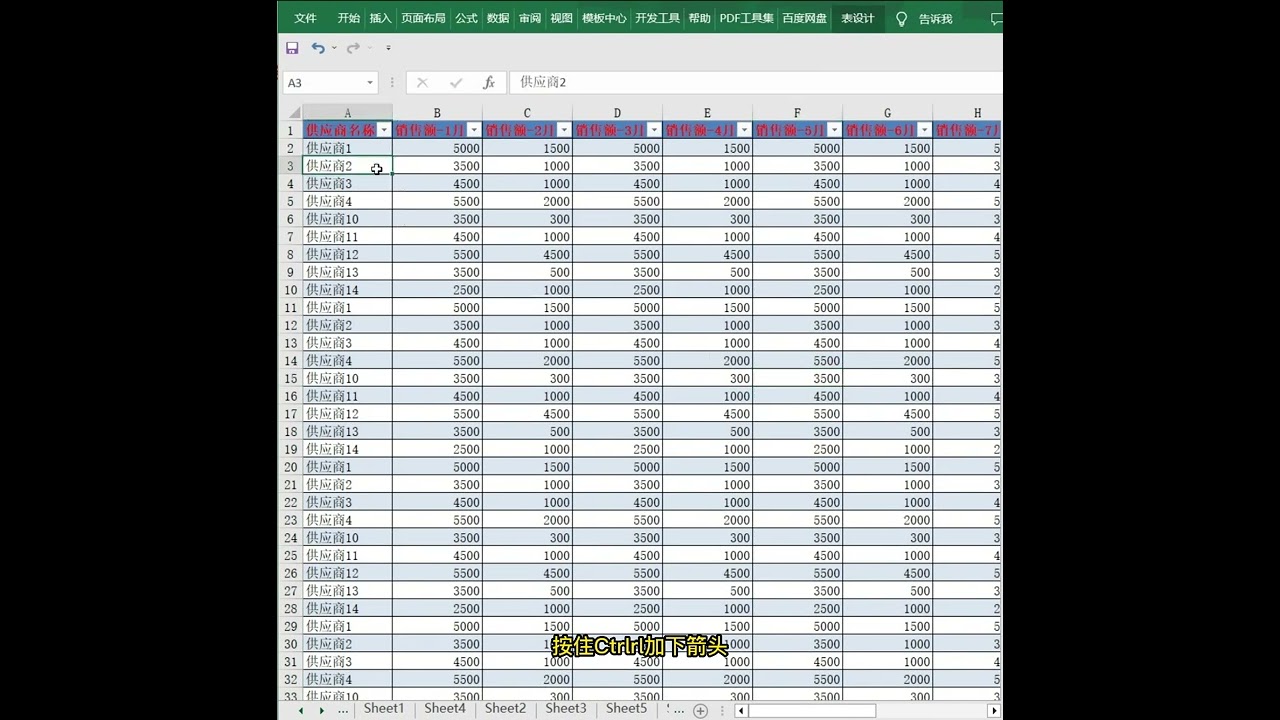Click the New Sheet plus icon
This screenshot has height=720, width=1280.
pos(700,710)
